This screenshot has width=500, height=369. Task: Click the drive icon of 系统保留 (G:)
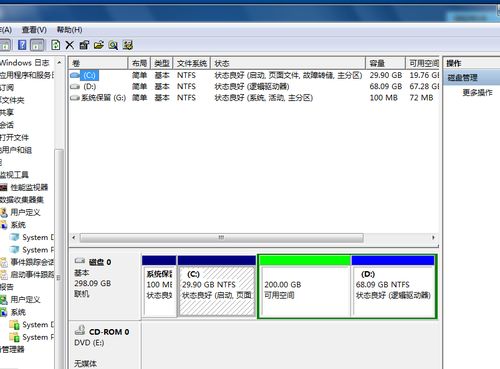[75, 98]
